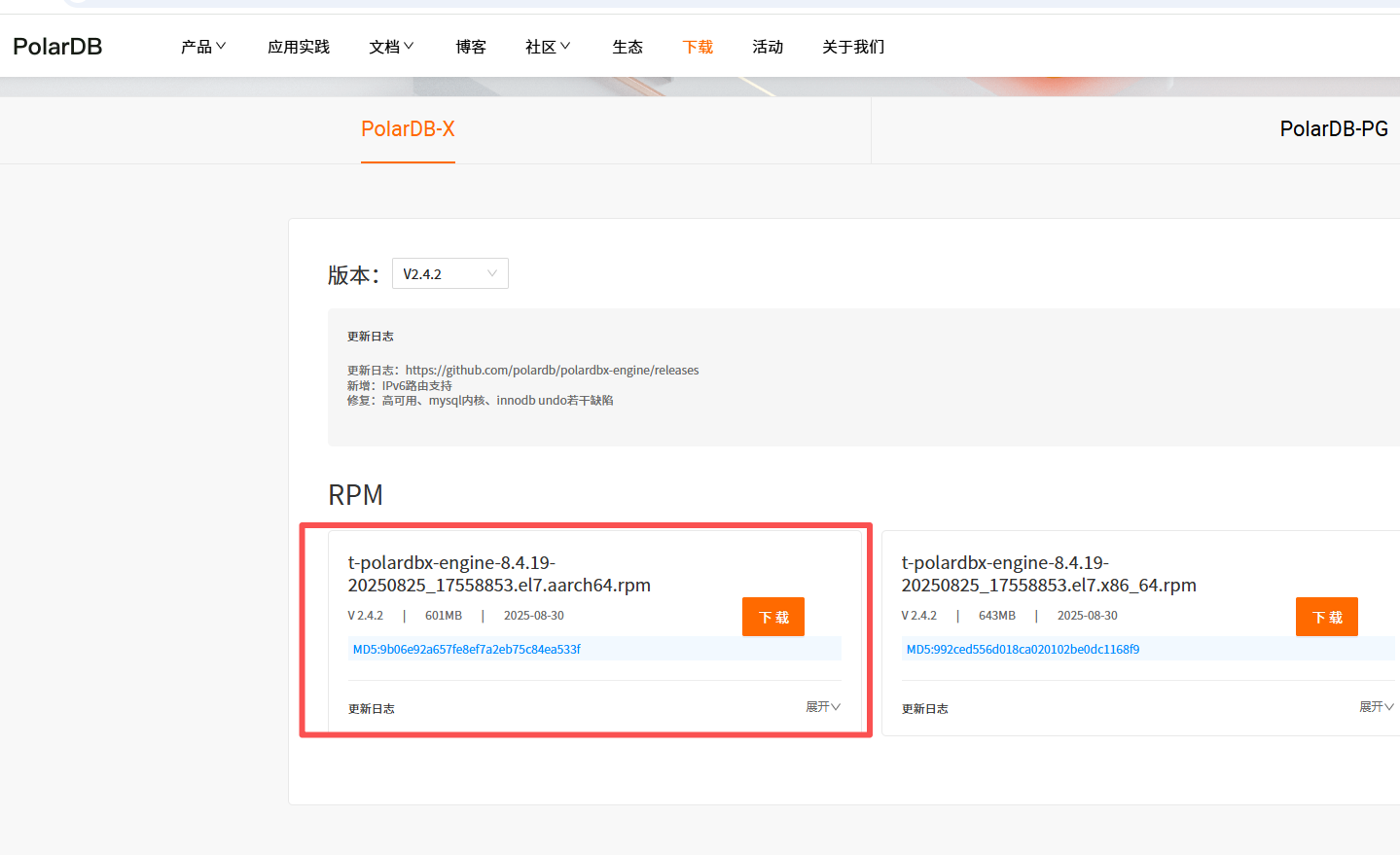Download the x86_64 RPM package
The height and width of the screenshot is (855, 1400).
pos(1327,617)
